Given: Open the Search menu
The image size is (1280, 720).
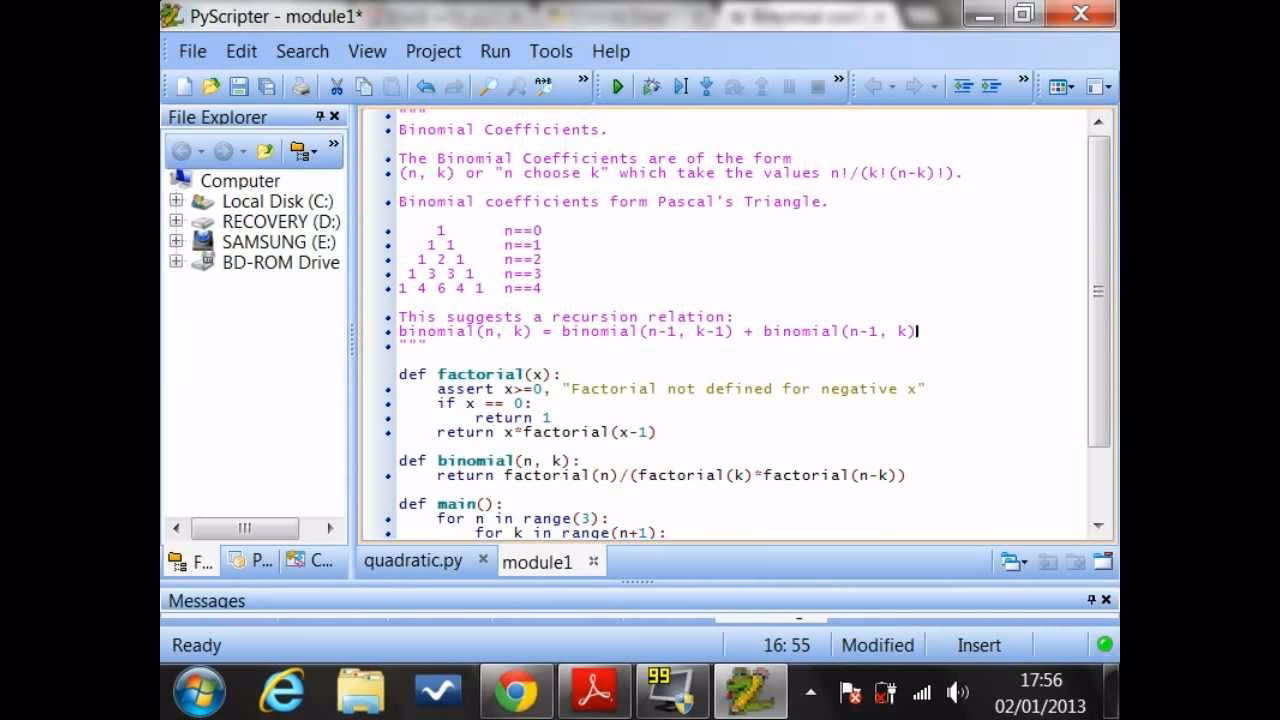Looking at the screenshot, I should point(302,51).
